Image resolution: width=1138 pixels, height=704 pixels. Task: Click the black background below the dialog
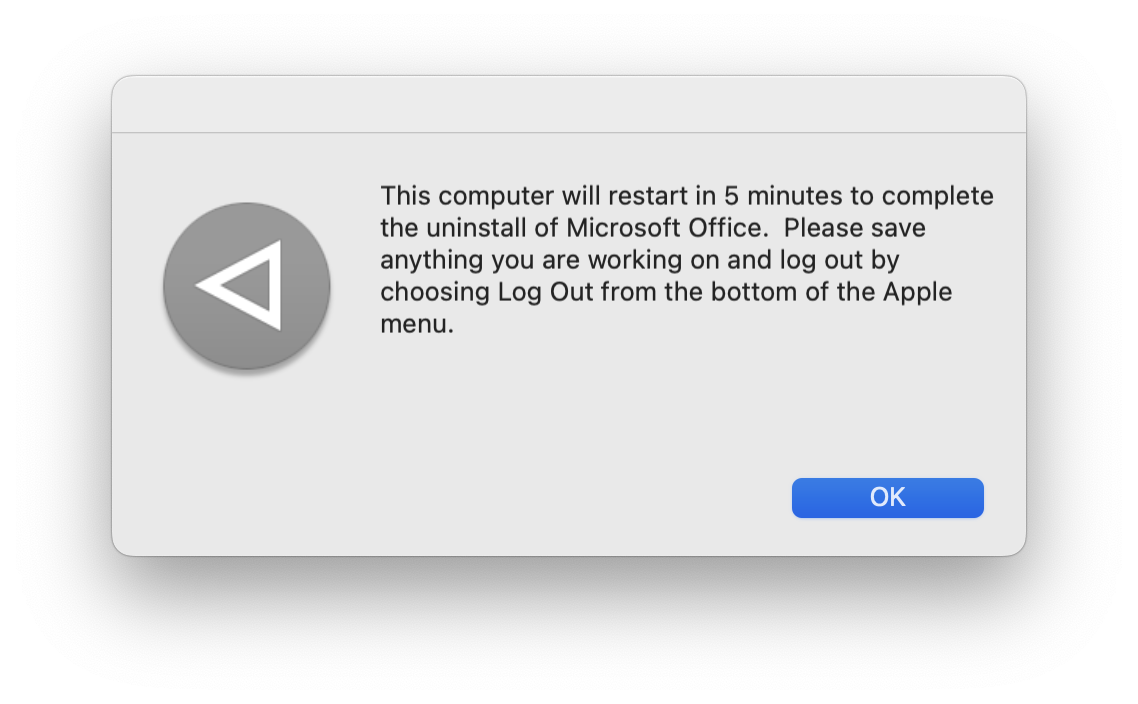[568, 632]
